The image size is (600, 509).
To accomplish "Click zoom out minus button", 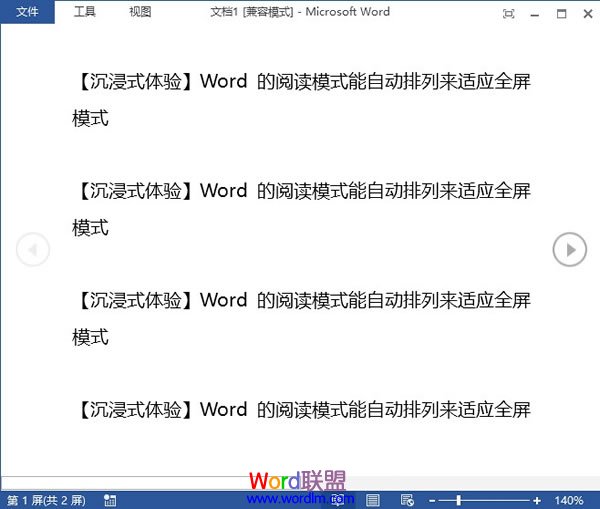I will click(x=432, y=500).
